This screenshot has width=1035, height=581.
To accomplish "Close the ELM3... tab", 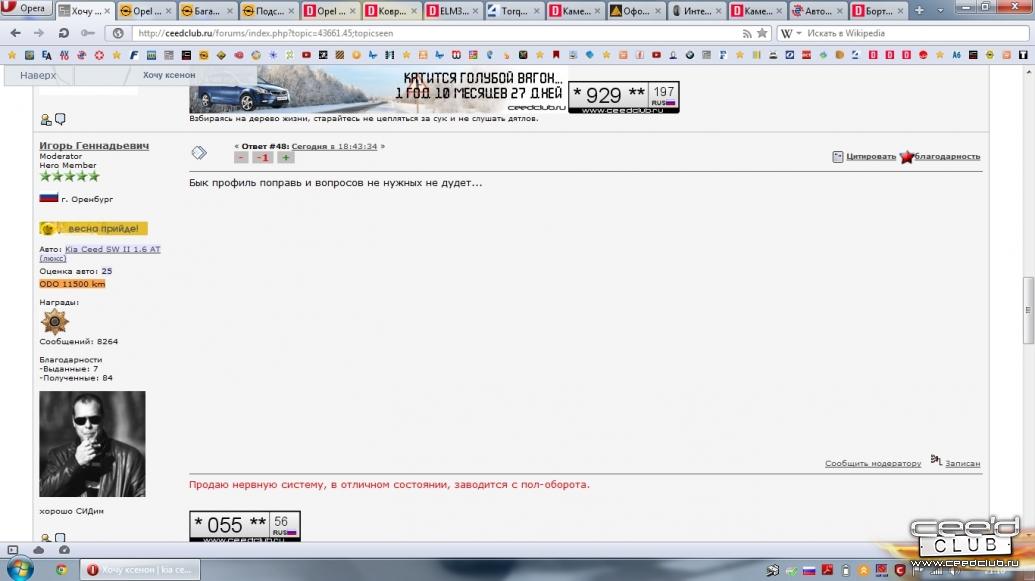I will coord(475,11).
